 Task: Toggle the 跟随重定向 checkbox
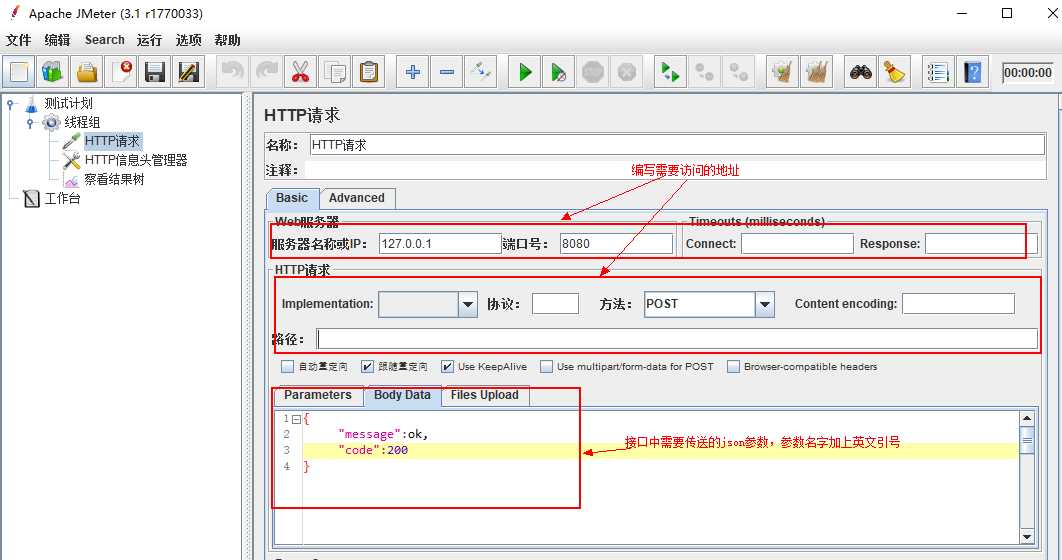click(x=367, y=366)
